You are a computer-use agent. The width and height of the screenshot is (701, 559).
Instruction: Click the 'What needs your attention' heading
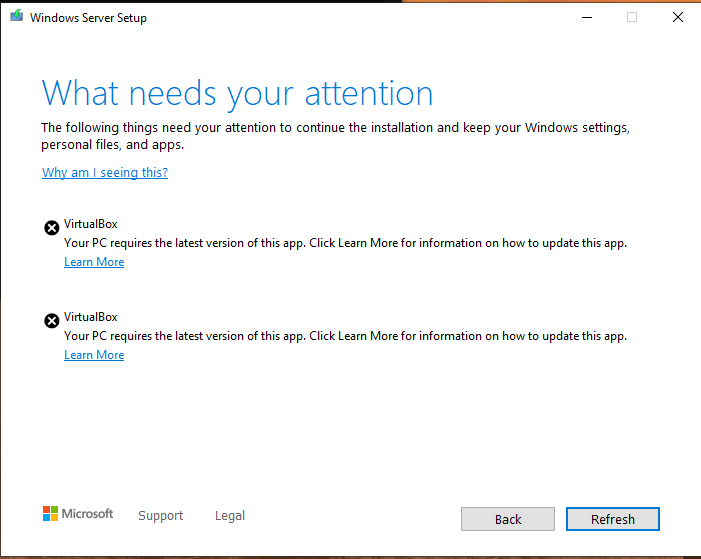tap(237, 94)
